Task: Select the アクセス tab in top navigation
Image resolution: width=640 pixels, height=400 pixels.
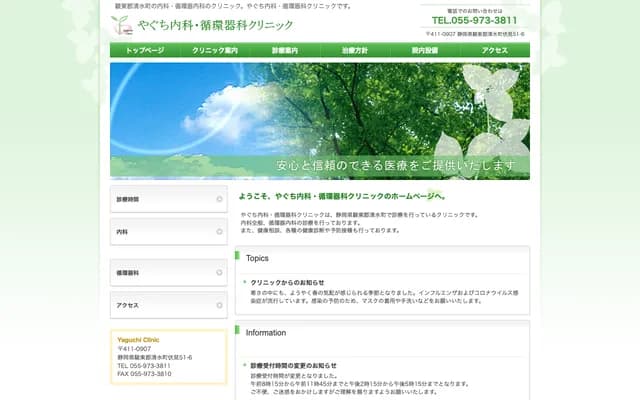Action: (495, 50)
